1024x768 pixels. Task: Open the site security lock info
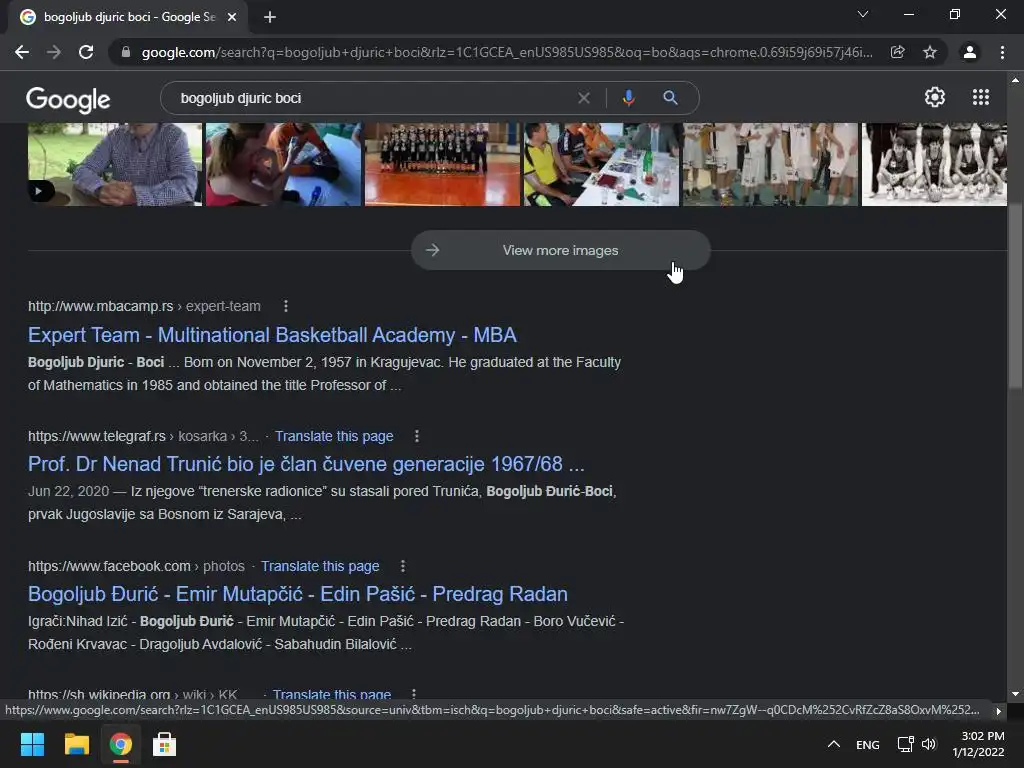(x=126, y=52)
